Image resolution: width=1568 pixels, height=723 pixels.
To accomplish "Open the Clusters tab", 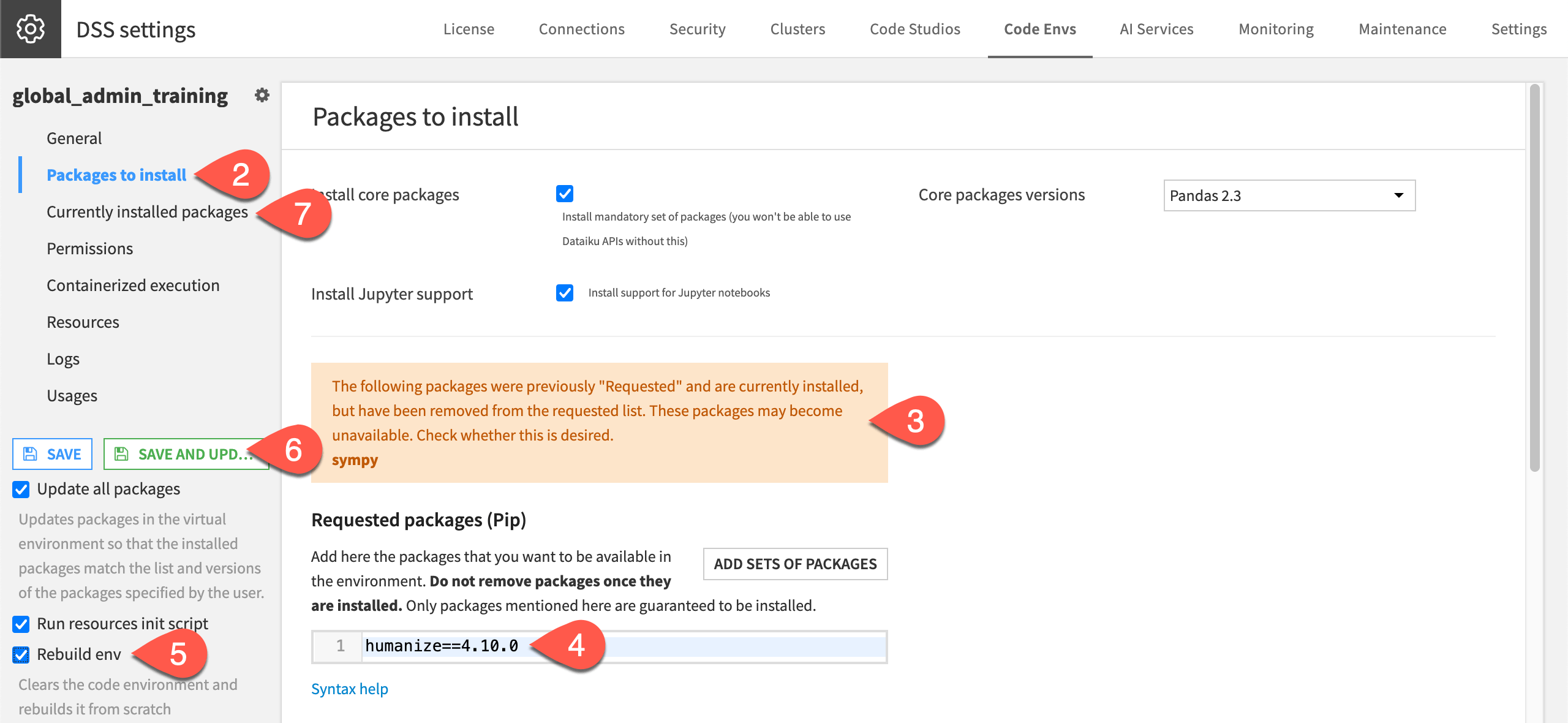I will click(797, 29).
